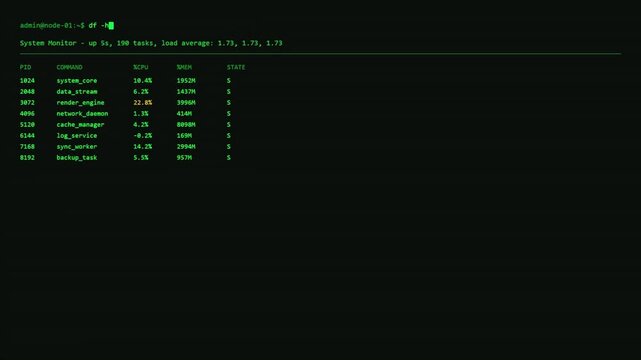Click the state S in log_service row
641x360 pixels.
point(229,136)
